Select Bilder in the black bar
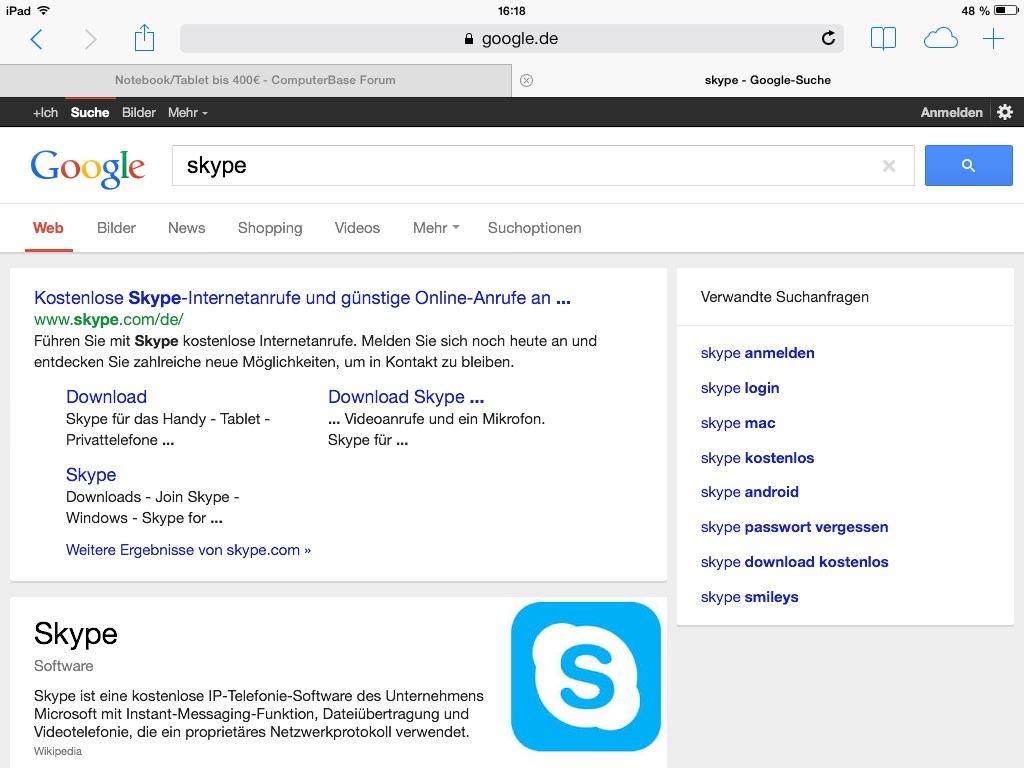 point(138,112)
